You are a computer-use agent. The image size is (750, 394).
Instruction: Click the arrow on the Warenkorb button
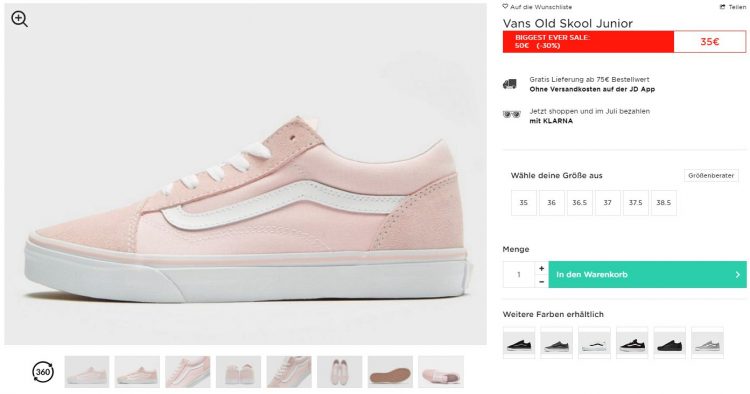click(x=738, y=274)
